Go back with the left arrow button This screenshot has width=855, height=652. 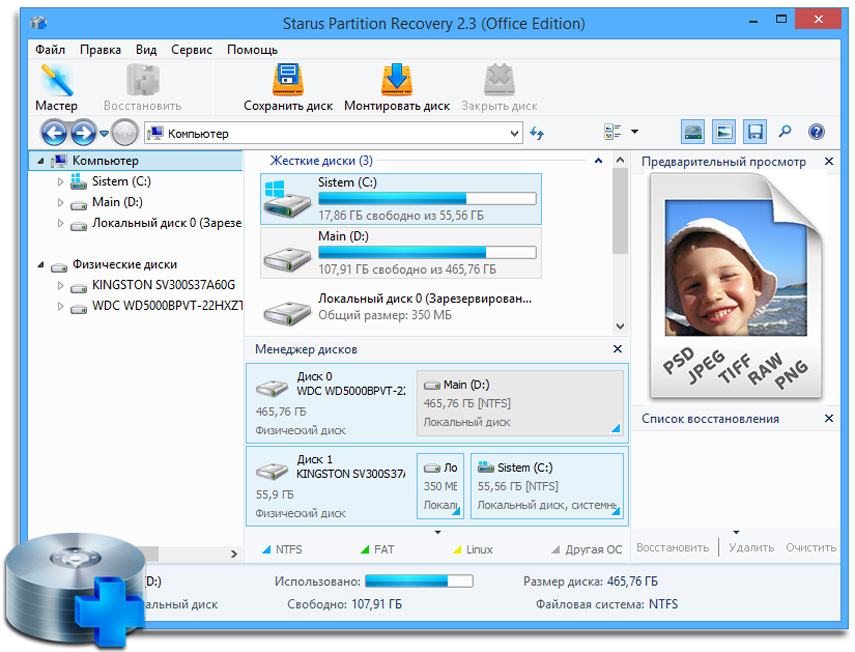pyautogui.click(x=53, y=132)
